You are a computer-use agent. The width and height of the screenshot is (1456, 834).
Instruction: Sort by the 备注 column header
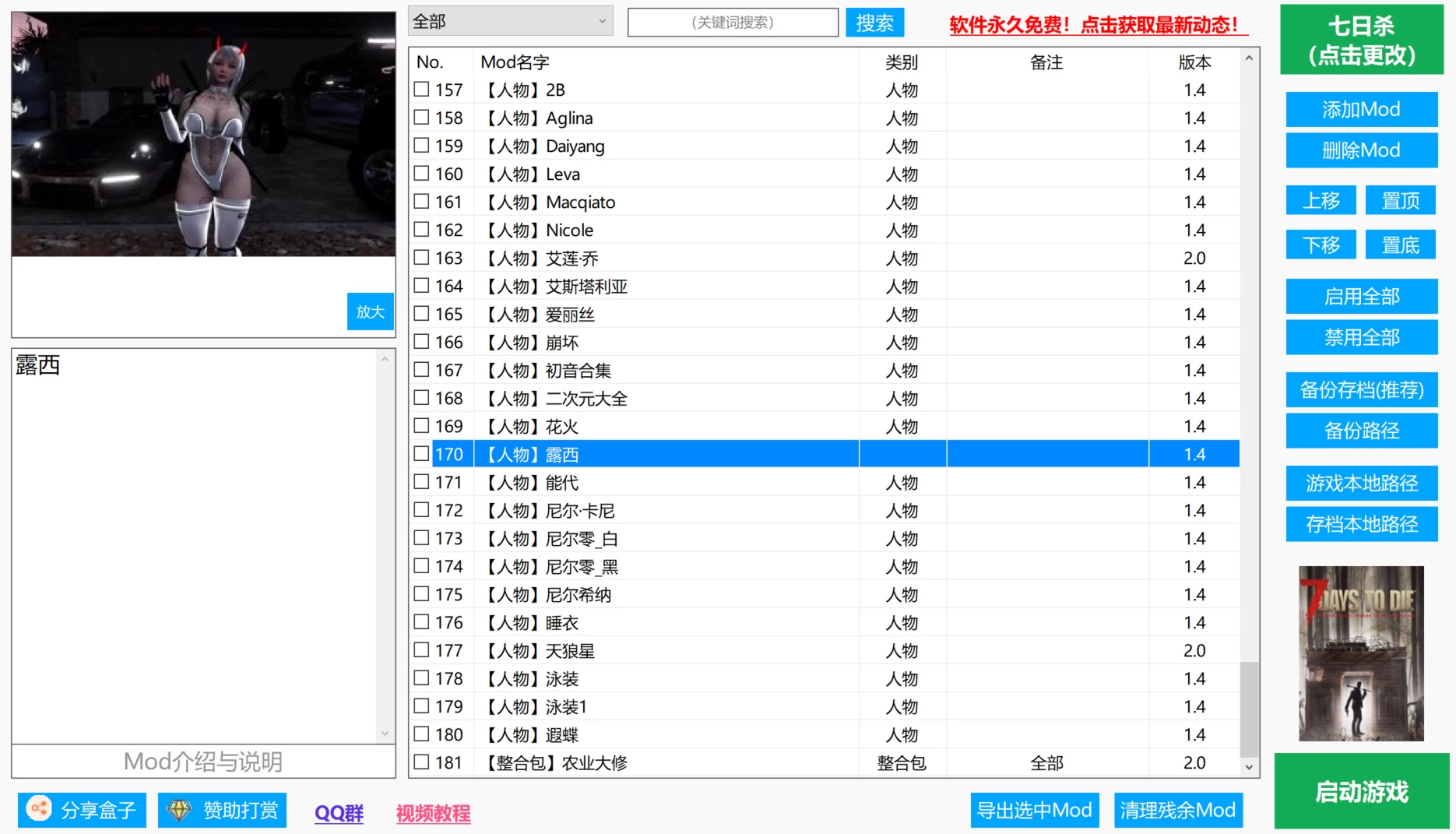point(1047,62)
